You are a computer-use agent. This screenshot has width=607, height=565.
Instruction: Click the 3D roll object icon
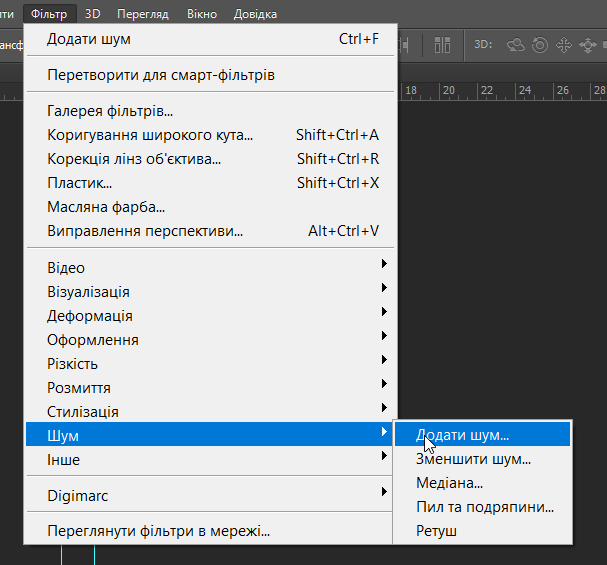click(x=540, y=45)
